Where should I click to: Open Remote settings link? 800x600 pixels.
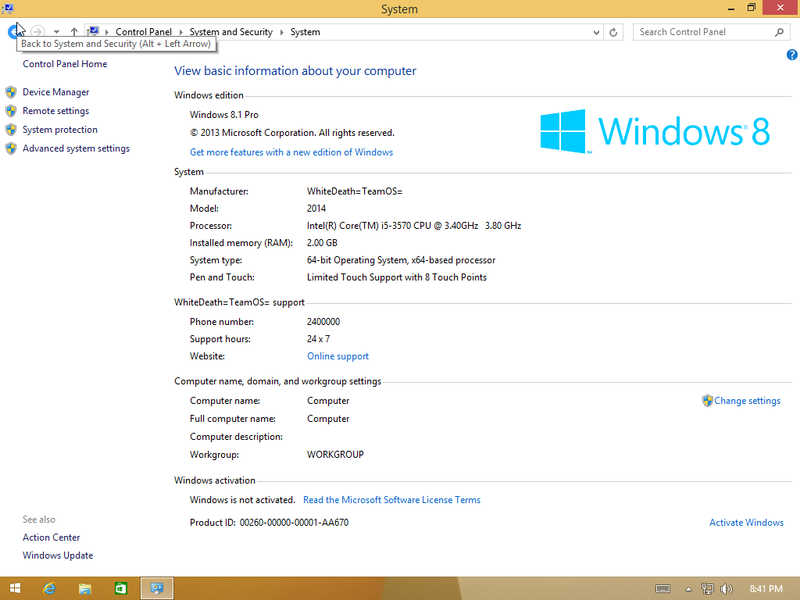click(56, 111)
